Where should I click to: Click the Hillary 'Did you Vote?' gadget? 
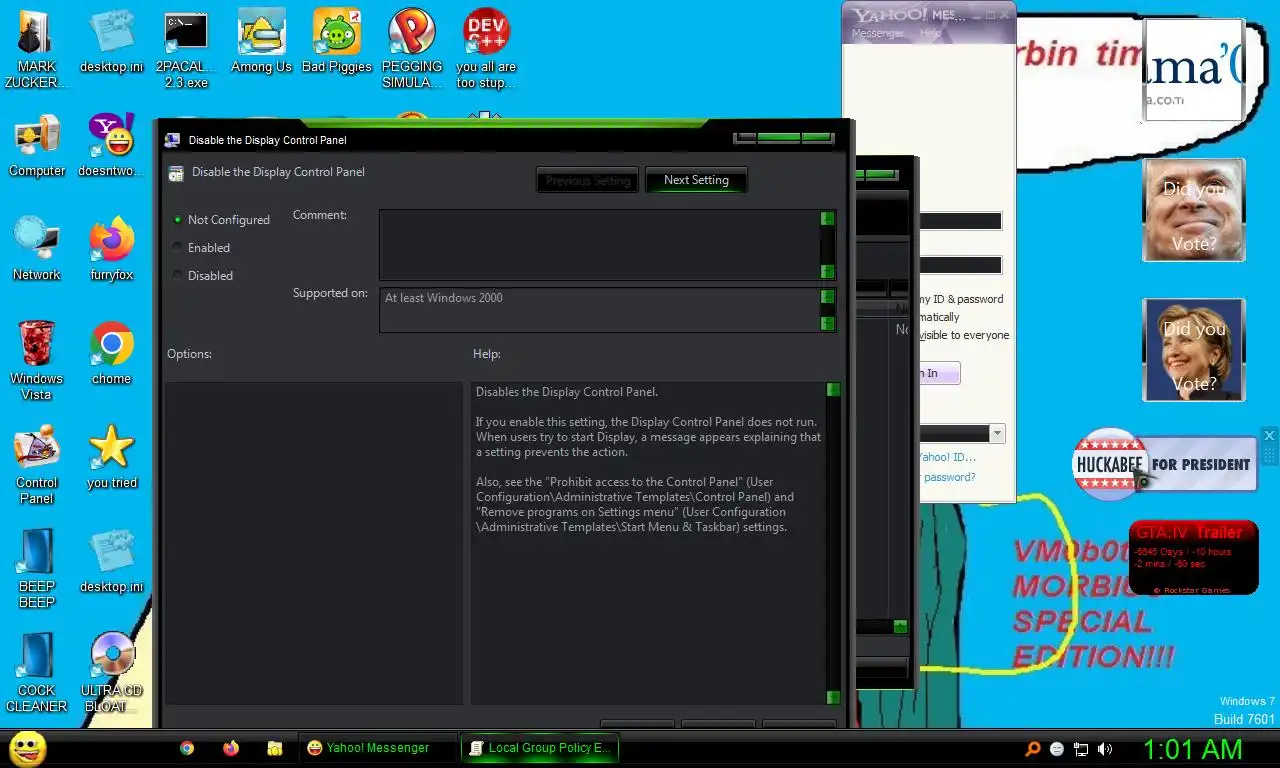tap(1194, 350)
